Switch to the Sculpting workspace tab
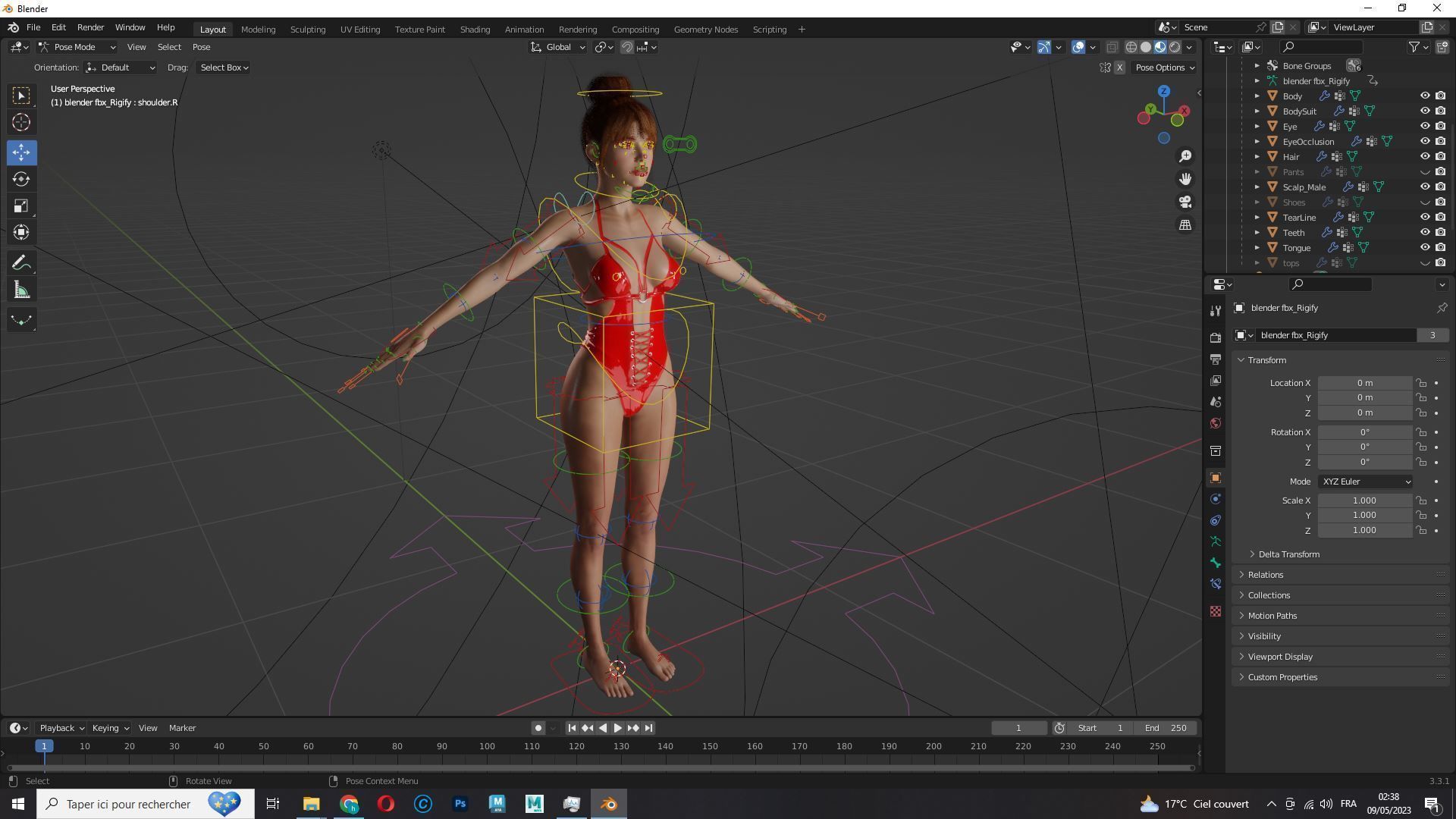 tap(307, 30)
